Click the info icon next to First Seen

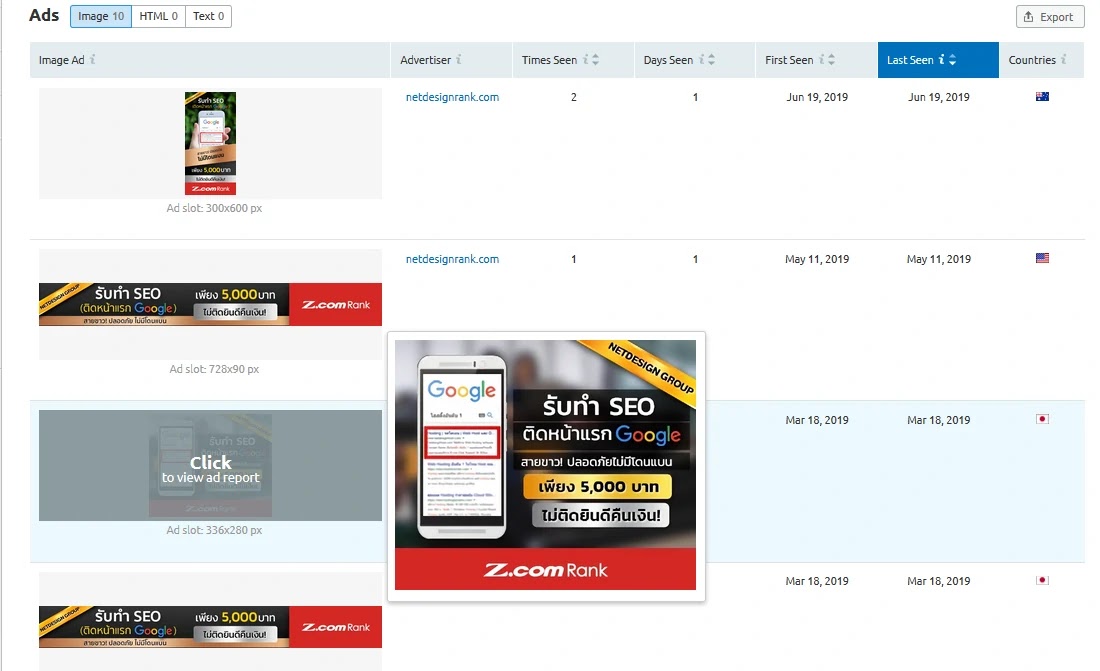point(821,60)
